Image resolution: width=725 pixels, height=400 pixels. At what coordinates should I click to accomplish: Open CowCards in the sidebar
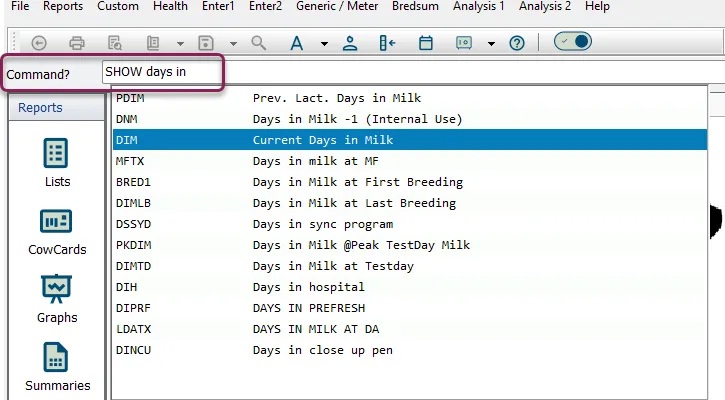point(57,231)
